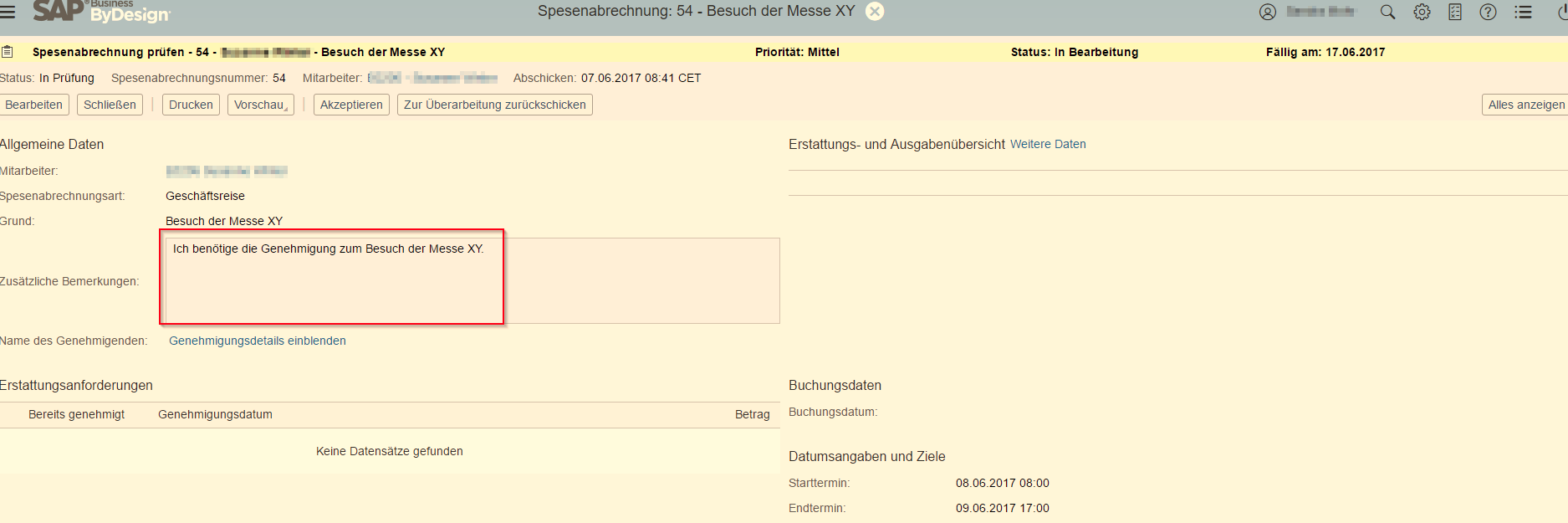
Task: Select the Endtermin value 09.06.2017 17:00
Action: (1003, 508)
